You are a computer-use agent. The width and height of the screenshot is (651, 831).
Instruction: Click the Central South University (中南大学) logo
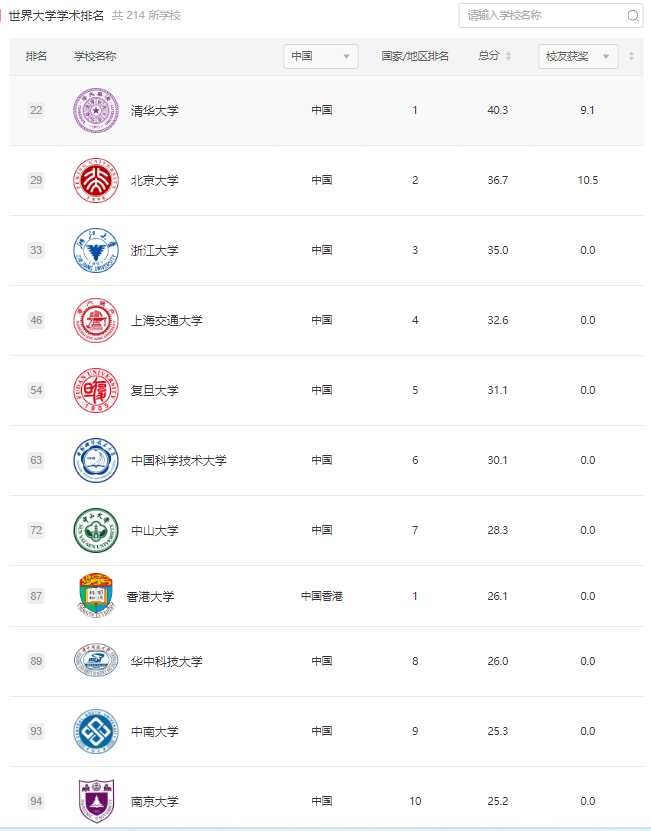click(95, 731)
